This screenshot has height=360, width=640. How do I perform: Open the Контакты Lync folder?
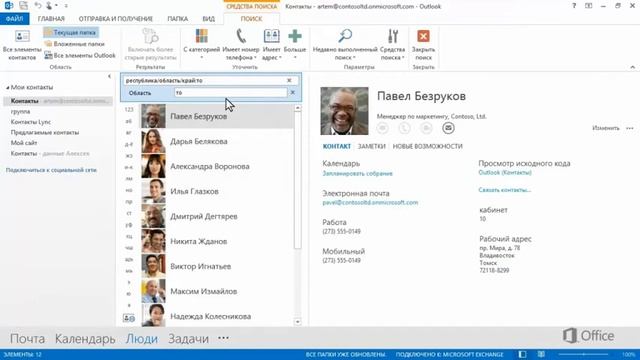pyautogui.click(x=31, y=122)
